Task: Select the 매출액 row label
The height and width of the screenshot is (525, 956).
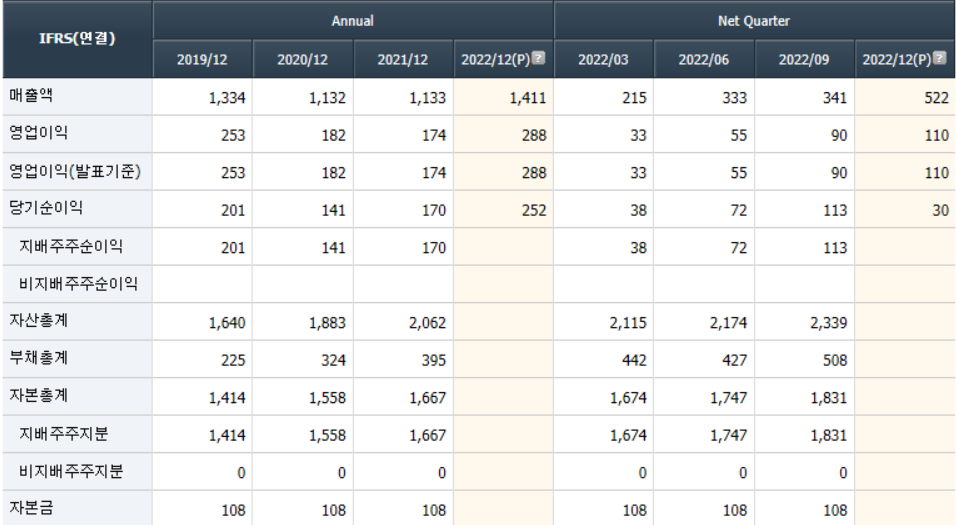Action: (x=31, y=95)
